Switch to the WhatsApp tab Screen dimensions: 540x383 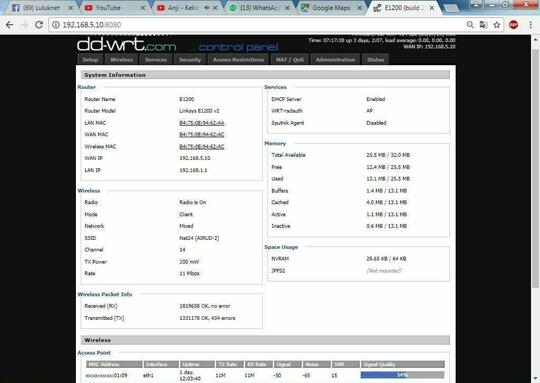(x=260, y=8)
